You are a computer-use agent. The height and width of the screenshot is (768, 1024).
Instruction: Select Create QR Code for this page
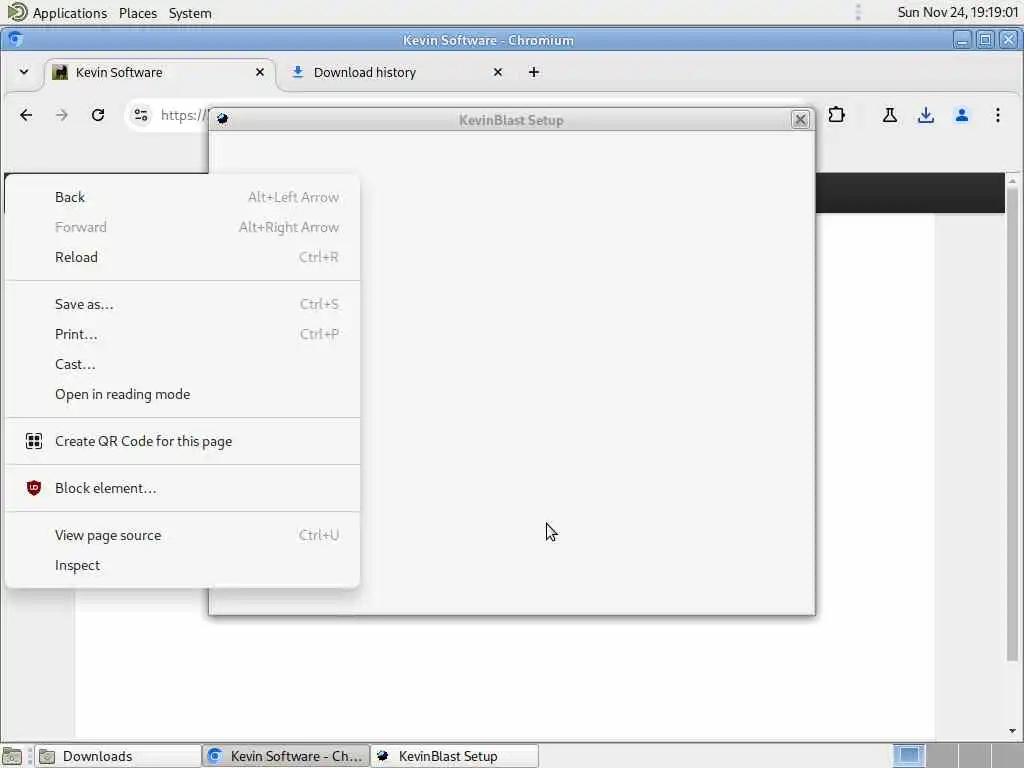point(182,441)
